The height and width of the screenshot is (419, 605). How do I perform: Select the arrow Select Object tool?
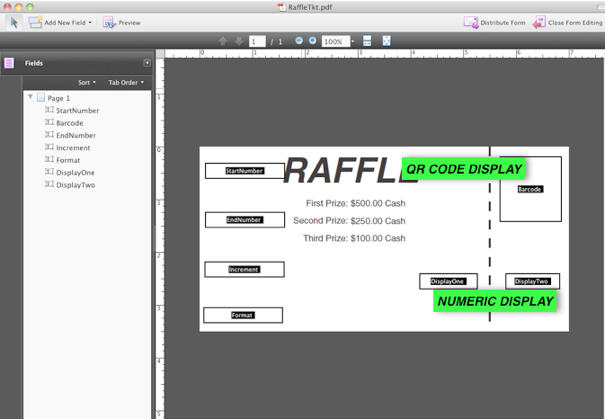(14, 22)
